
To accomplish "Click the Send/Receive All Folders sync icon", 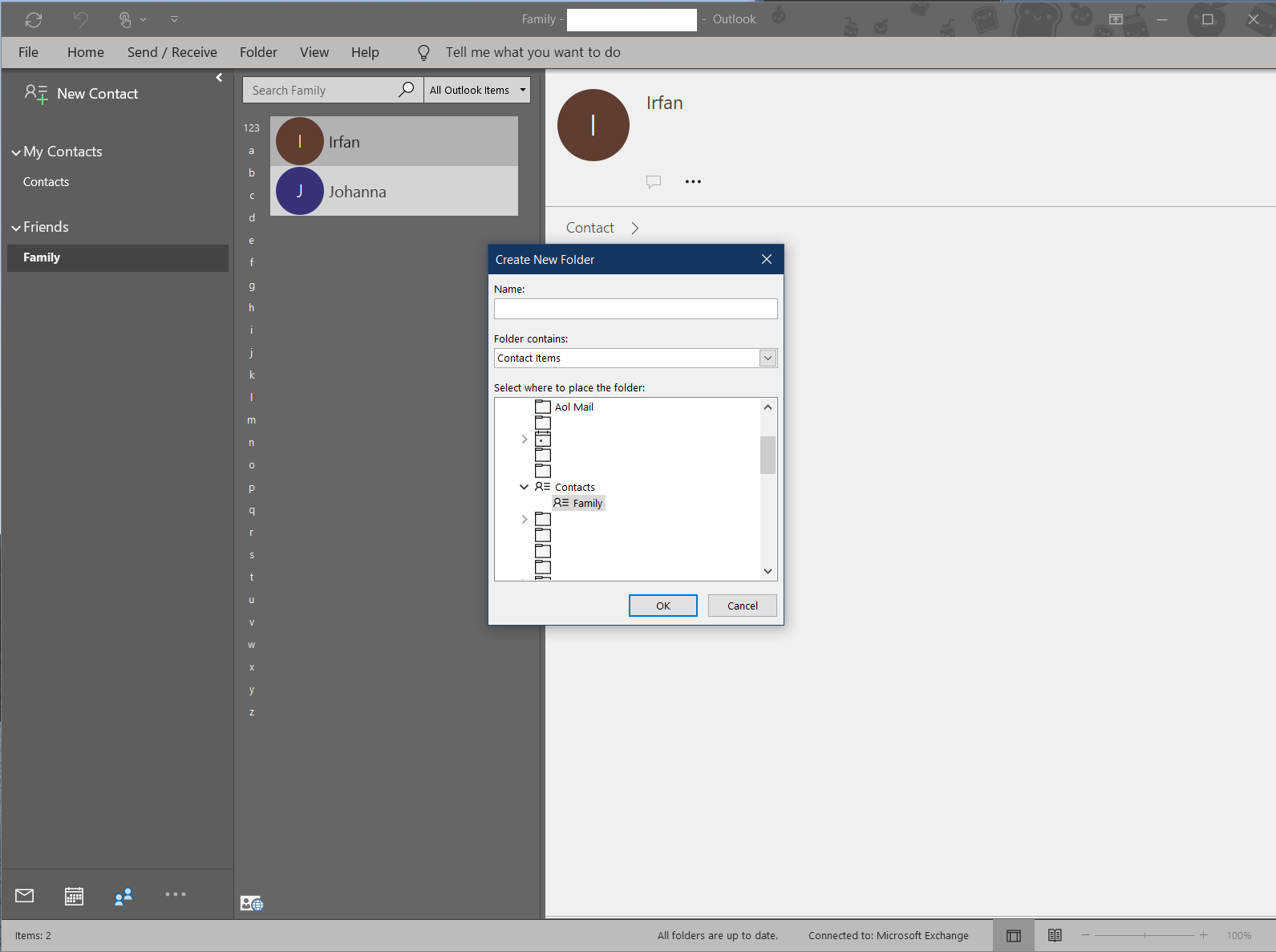I will pos(34,19).
